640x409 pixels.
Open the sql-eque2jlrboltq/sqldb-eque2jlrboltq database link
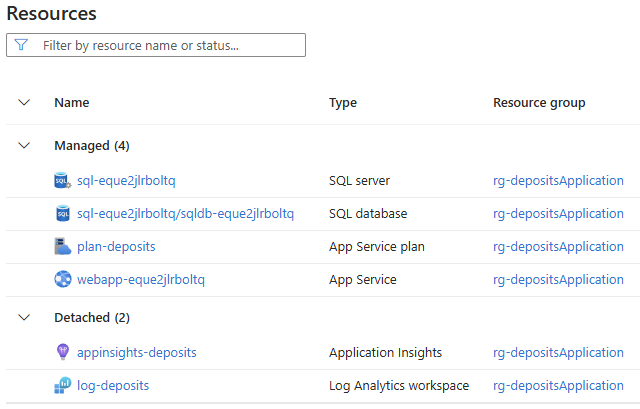click(185, 214)
